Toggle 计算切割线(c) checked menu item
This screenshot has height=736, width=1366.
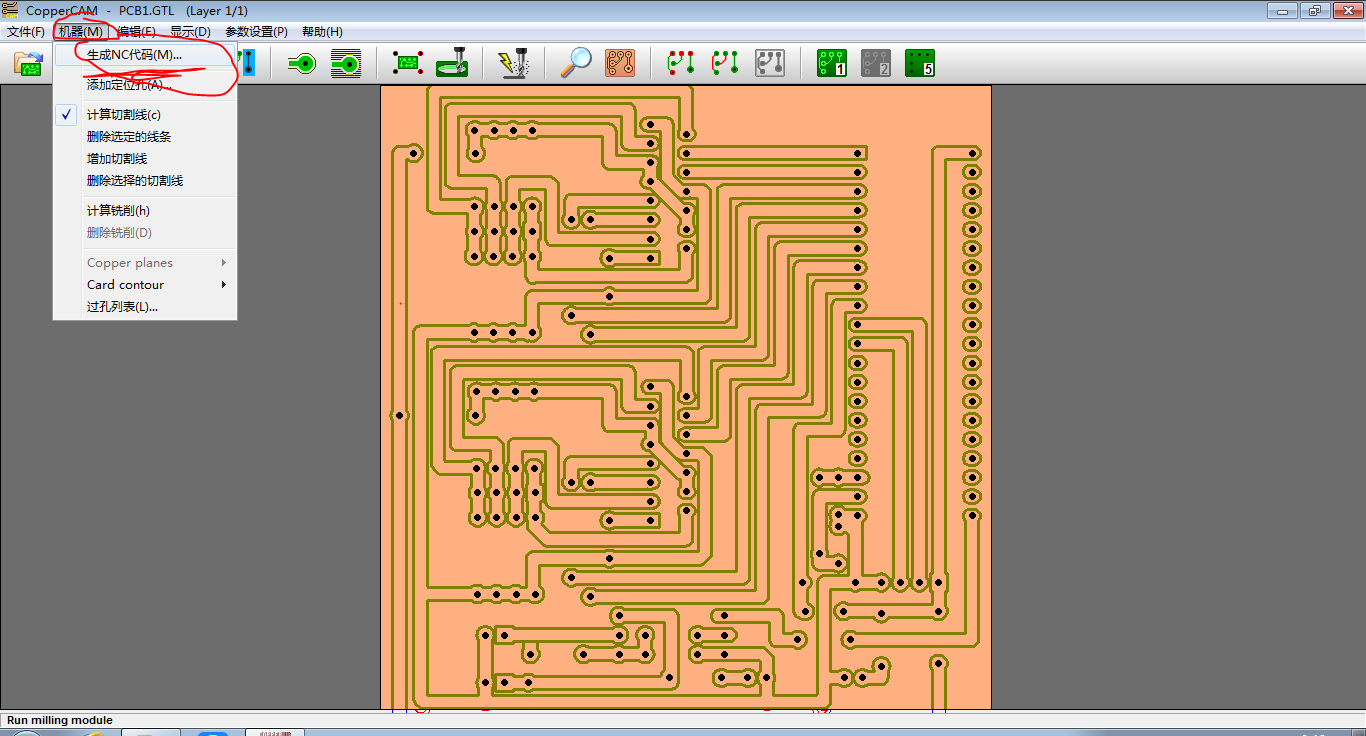coord(145,115)
